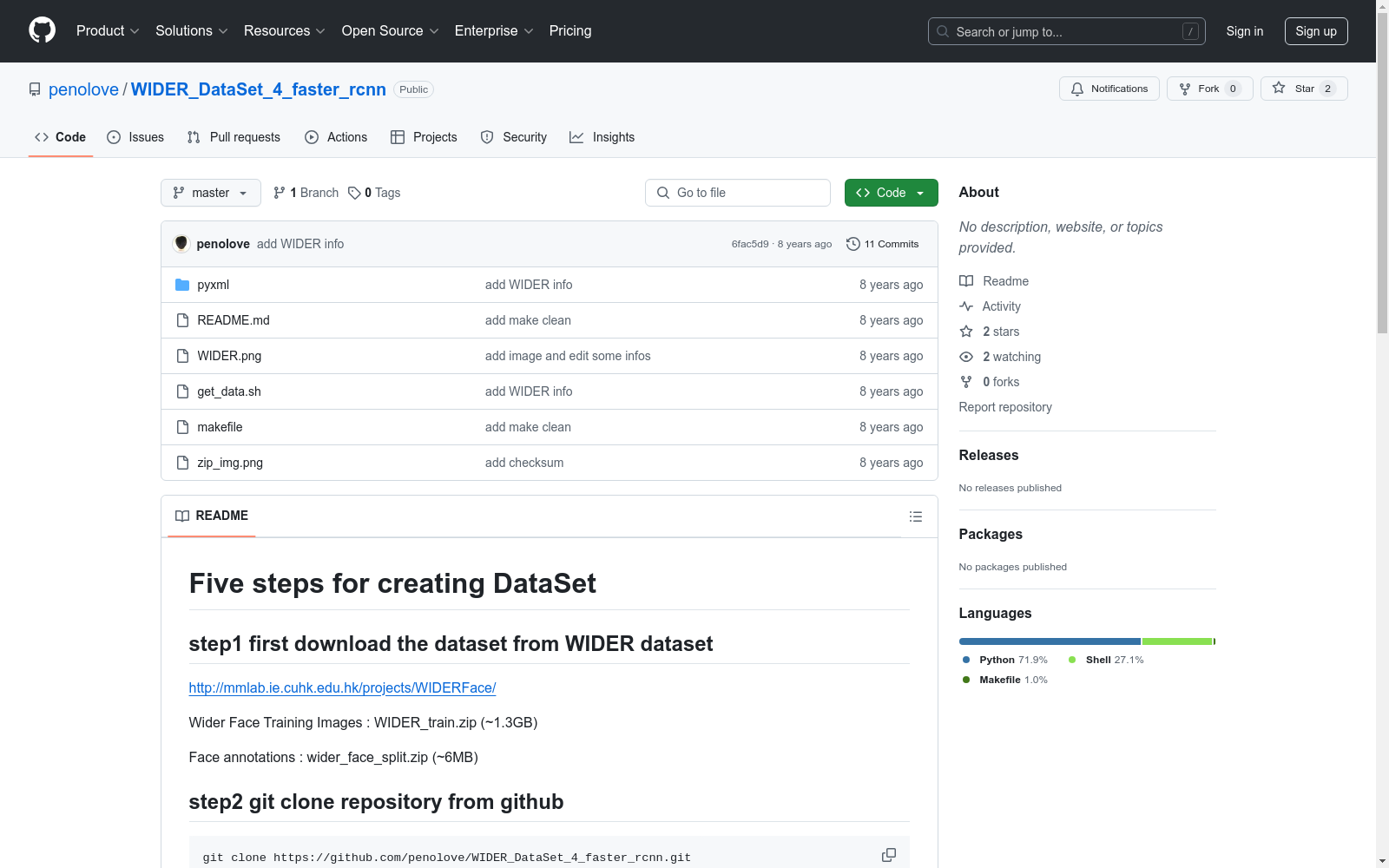Click the WIDER.png file icon

[x=182, y=356]
